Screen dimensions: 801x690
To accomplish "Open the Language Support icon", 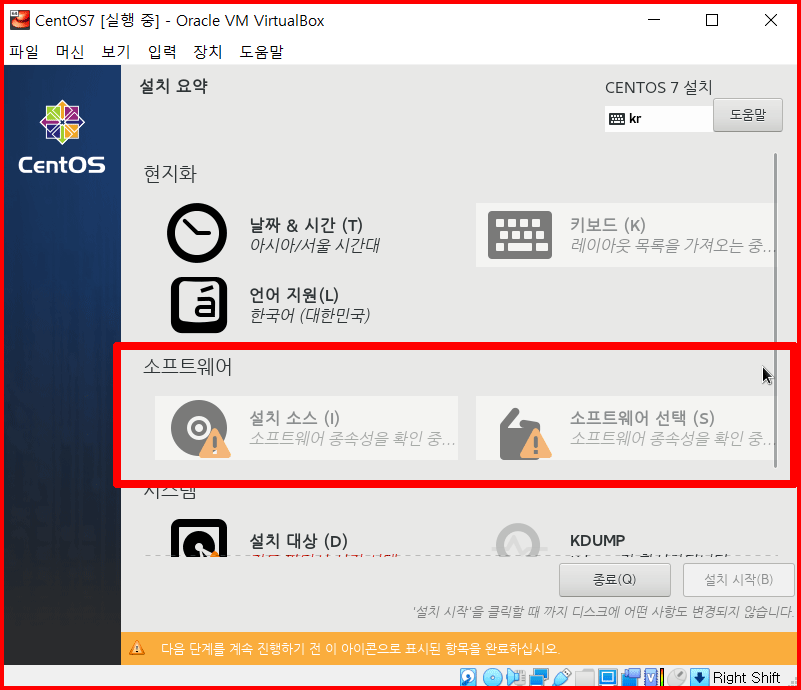I will click(x=199, y=305).
